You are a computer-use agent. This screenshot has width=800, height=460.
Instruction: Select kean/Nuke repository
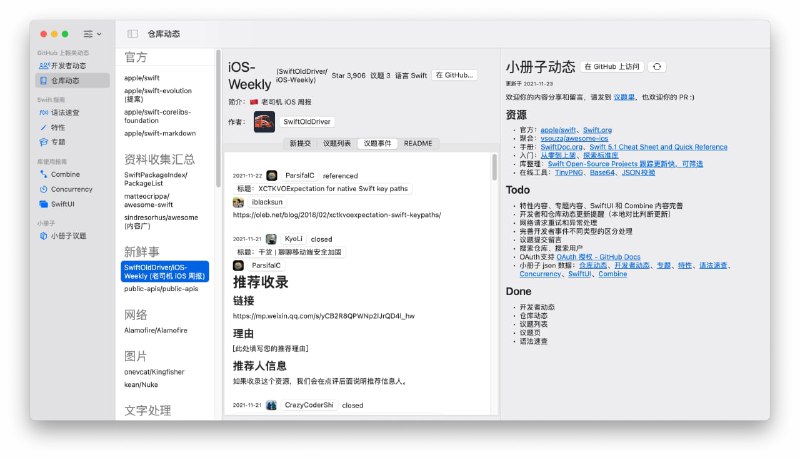[x=141, y=385]
